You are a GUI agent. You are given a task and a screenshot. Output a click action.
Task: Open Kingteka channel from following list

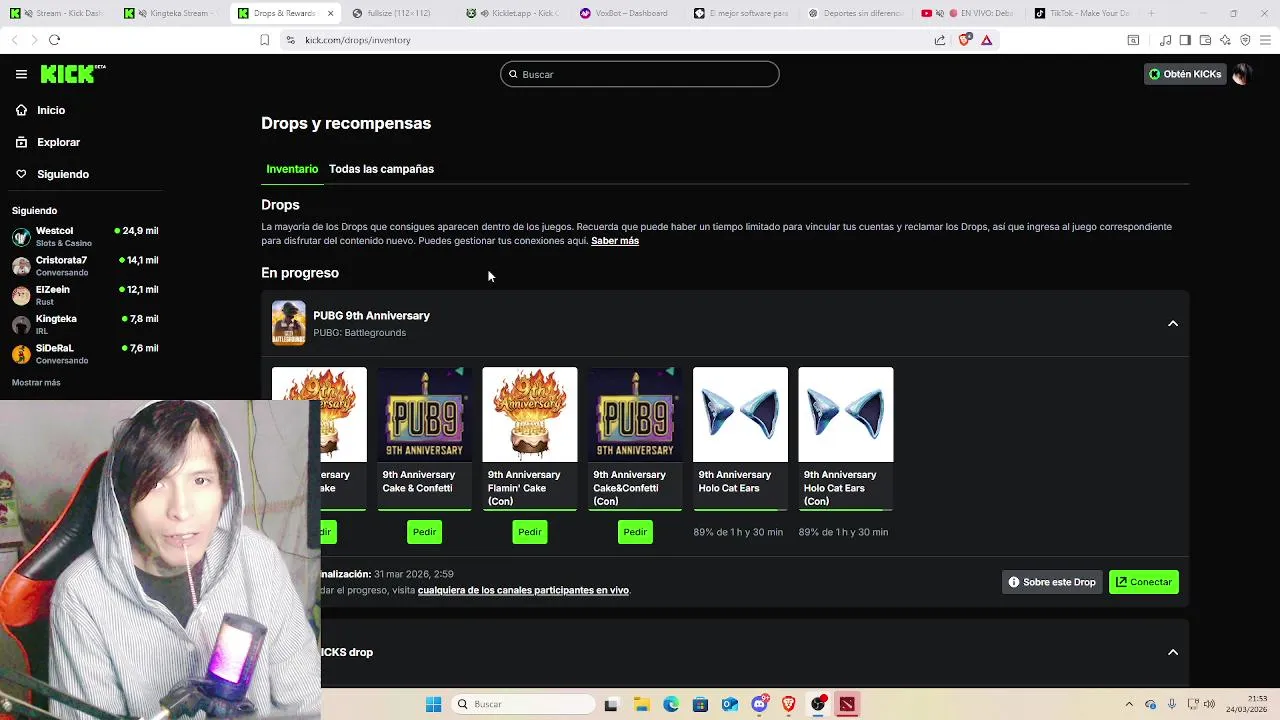coord(85,324)
